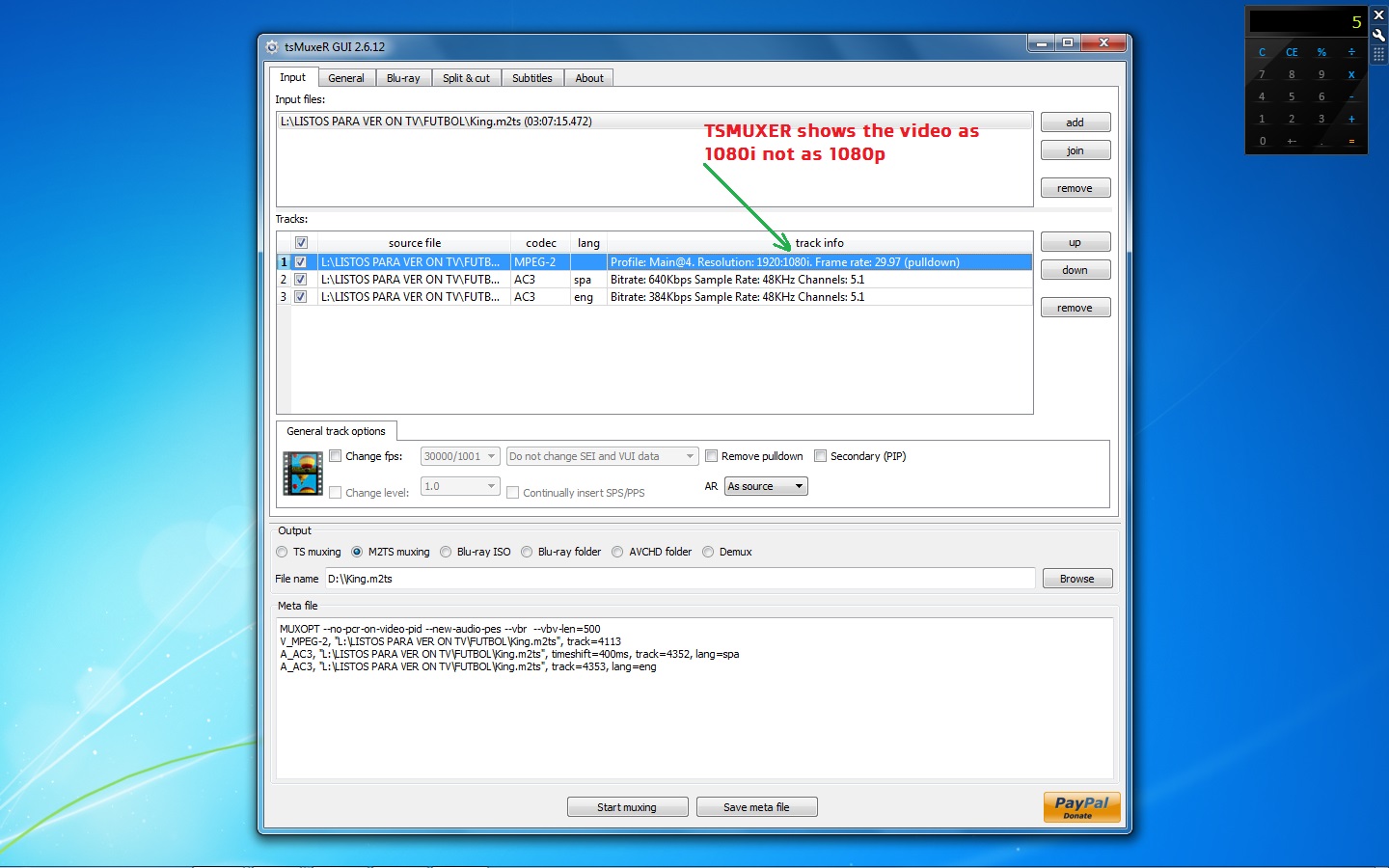Go to the Split & cut tab
The width and height of the screenshot is (1389, 868).
pyautogui.click(x=466, y=78)
